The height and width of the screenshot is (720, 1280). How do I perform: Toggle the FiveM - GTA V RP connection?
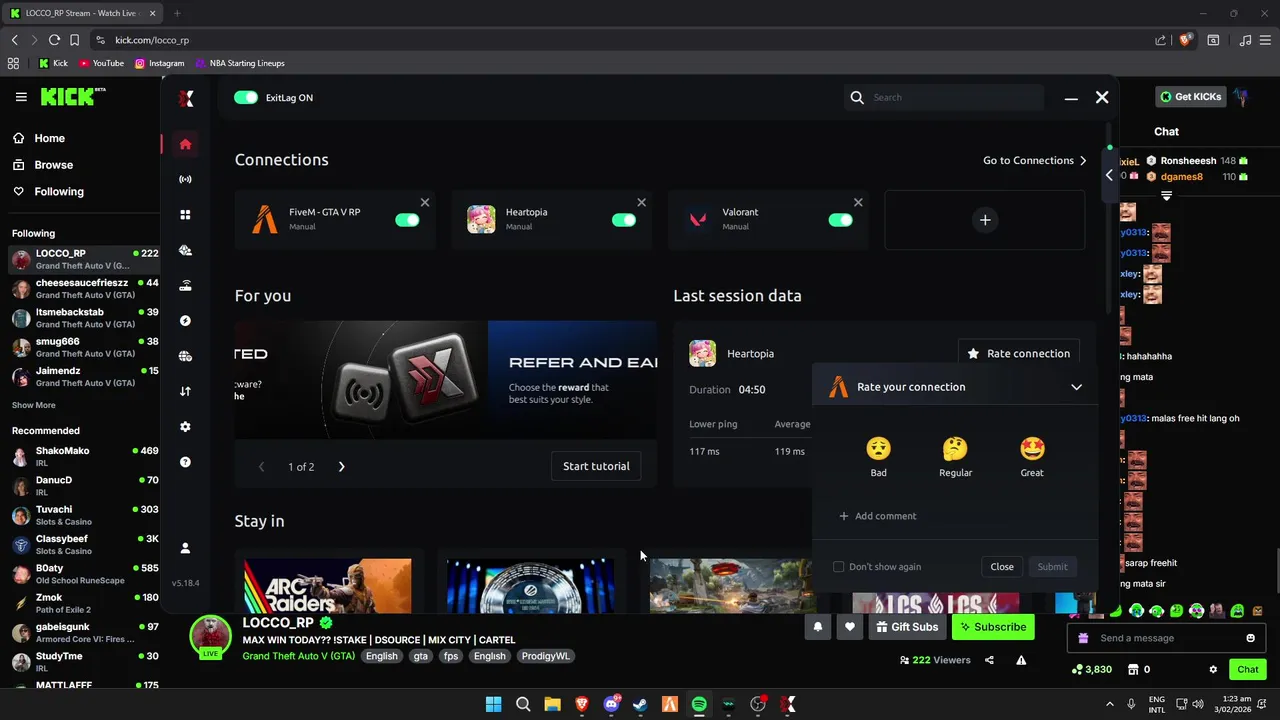coord(407,220)
